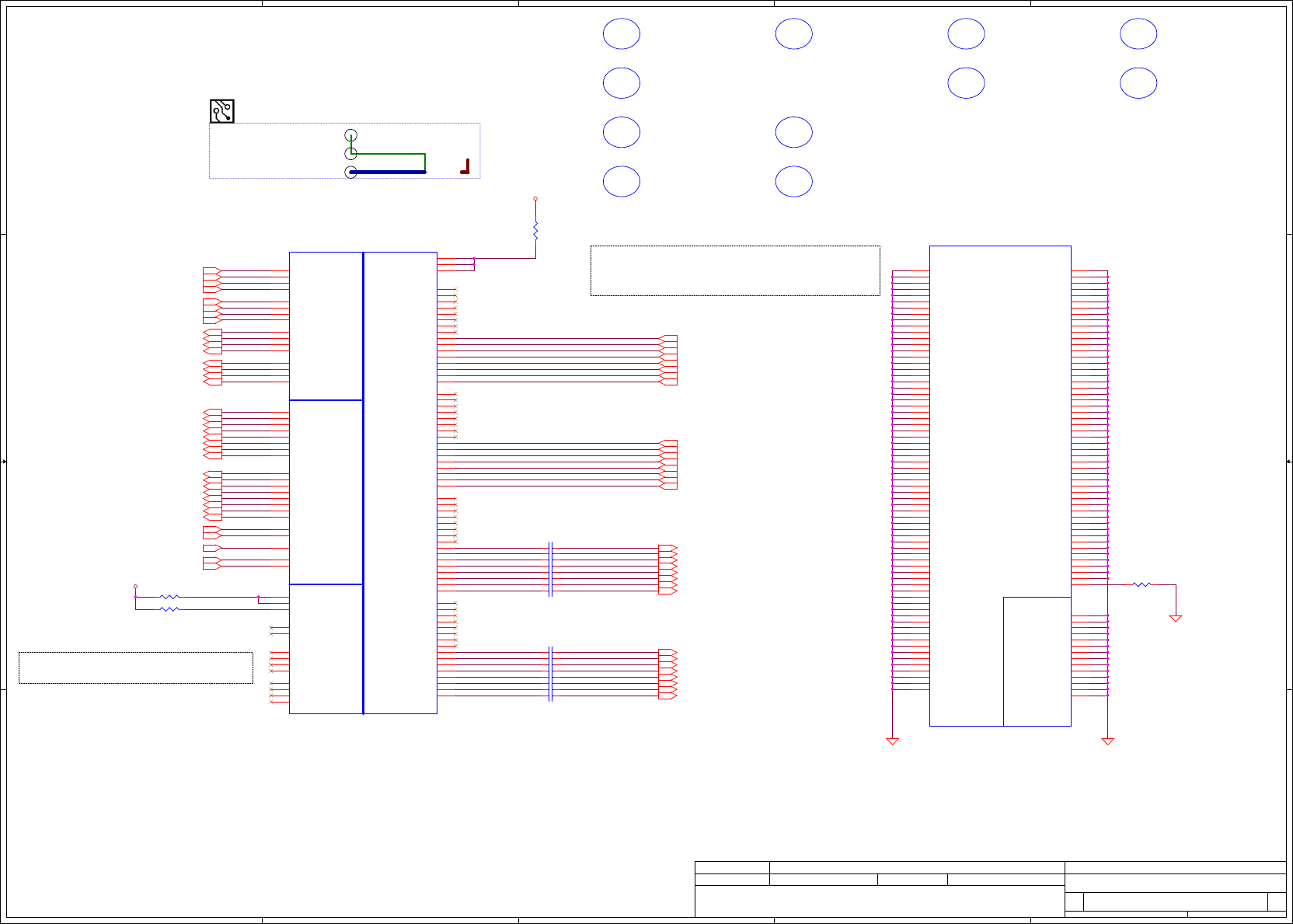Select the power port feeding the two left resistors

[135, 587]
